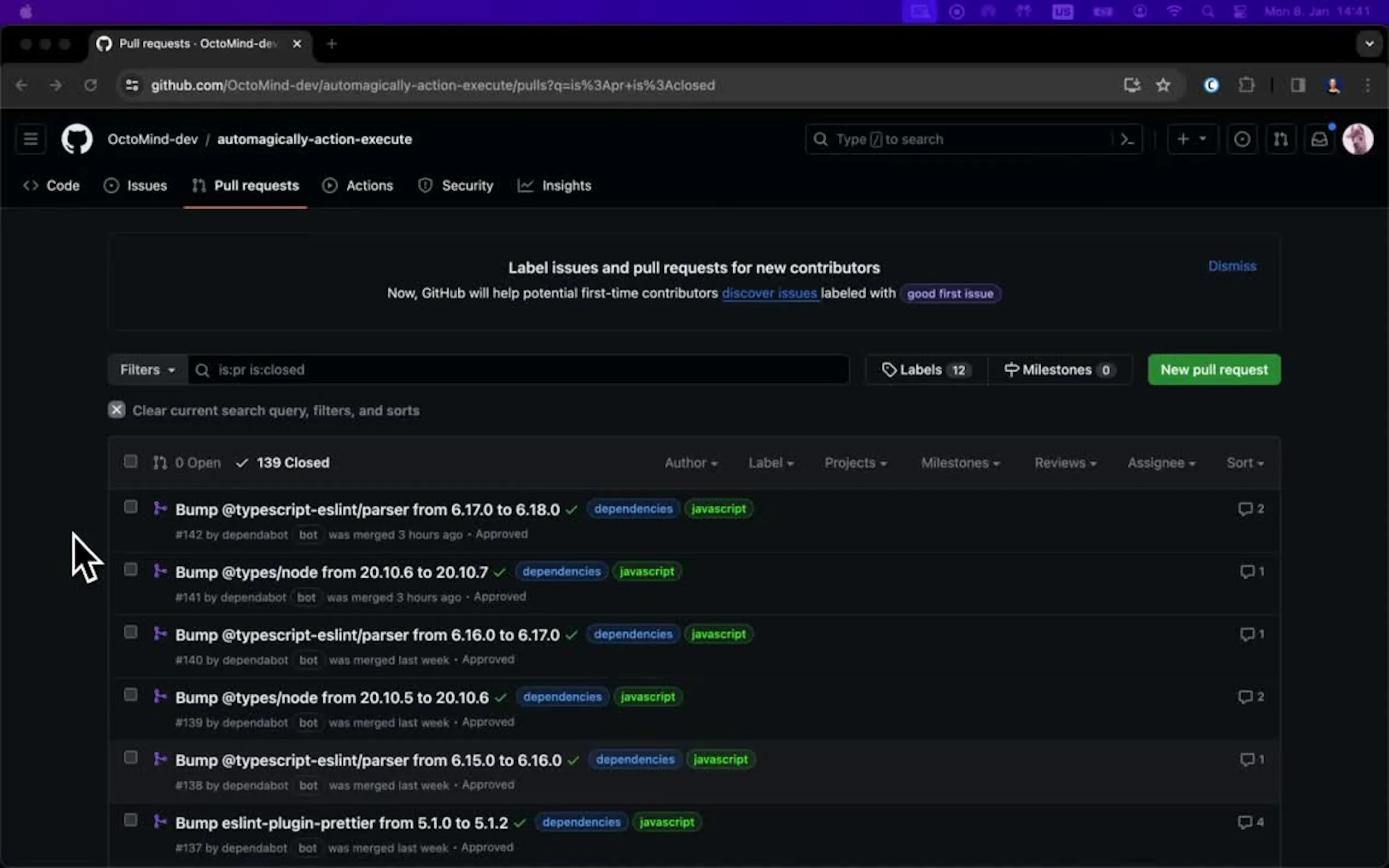1389x868 pixels.
Task: Check the box for PR #142
Action: click(x=130, y=507)
